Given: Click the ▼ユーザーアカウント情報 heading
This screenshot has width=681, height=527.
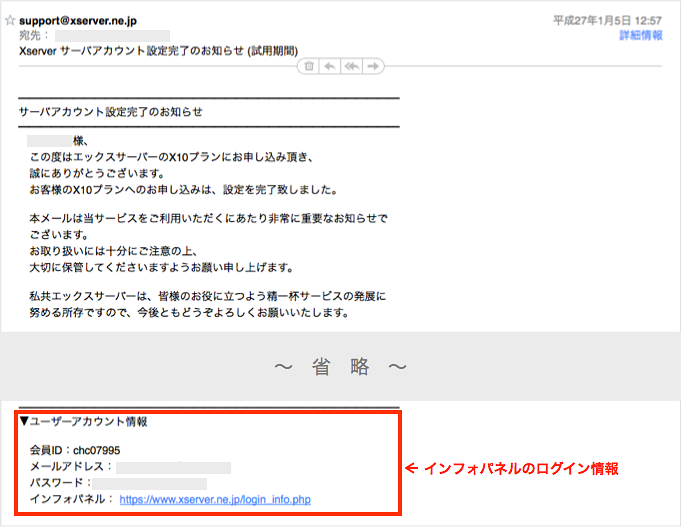Looking at the screenshot, I should click(x=84, y=421).
